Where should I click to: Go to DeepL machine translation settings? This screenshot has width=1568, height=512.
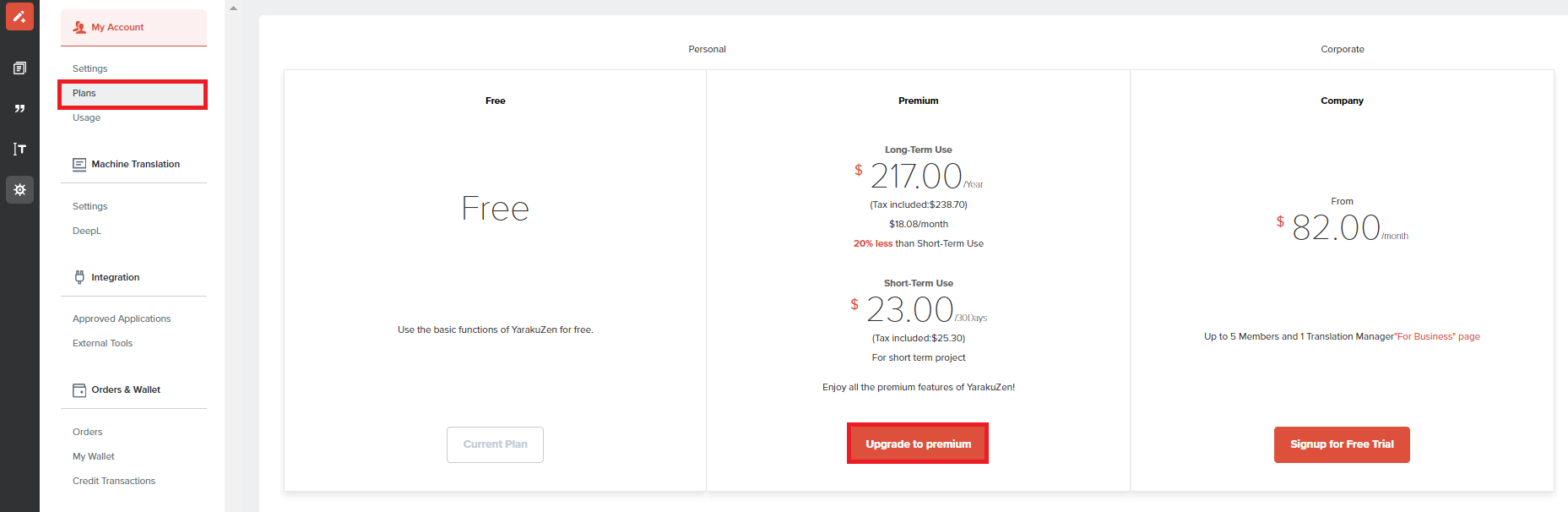click(87, 231)
